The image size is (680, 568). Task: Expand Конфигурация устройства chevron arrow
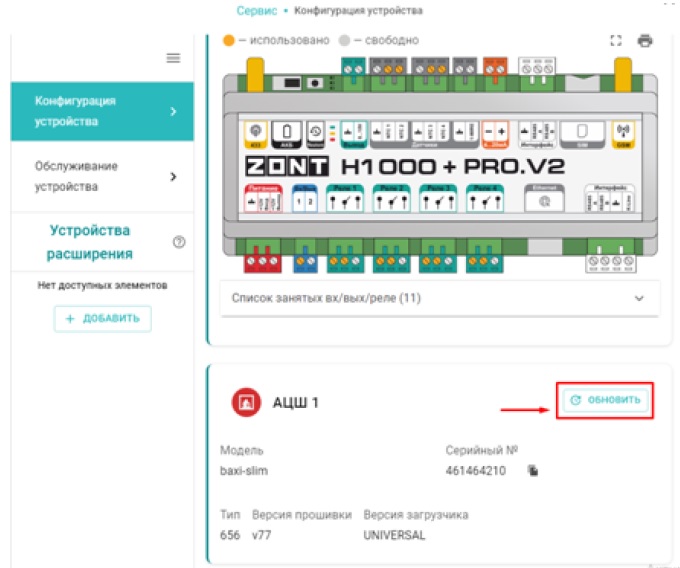tap(173, 112)
